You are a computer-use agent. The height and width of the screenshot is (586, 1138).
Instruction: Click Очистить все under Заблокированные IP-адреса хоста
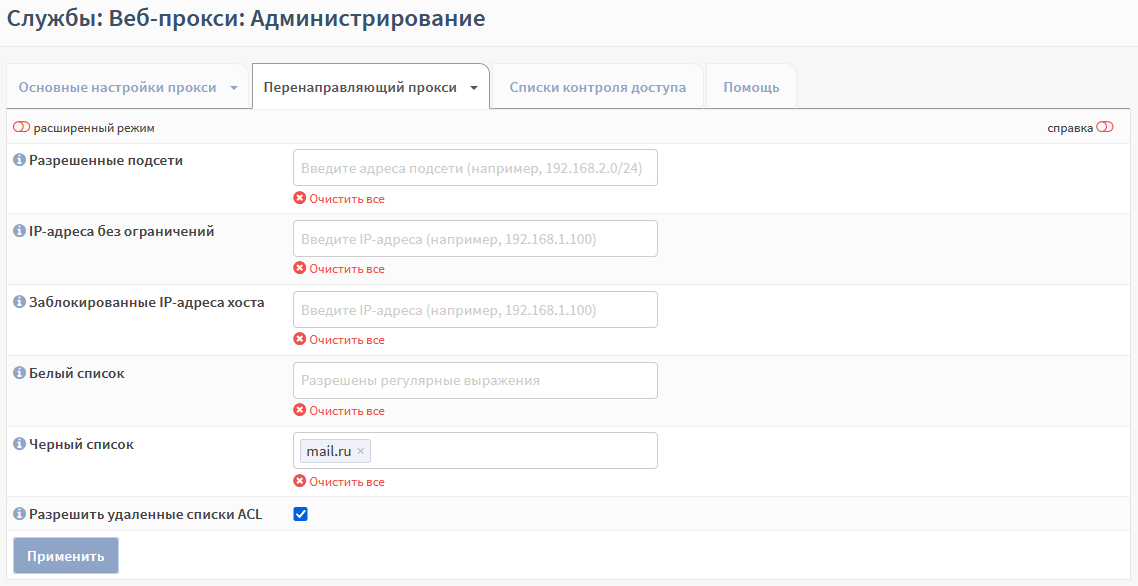(x=347, y=341)
